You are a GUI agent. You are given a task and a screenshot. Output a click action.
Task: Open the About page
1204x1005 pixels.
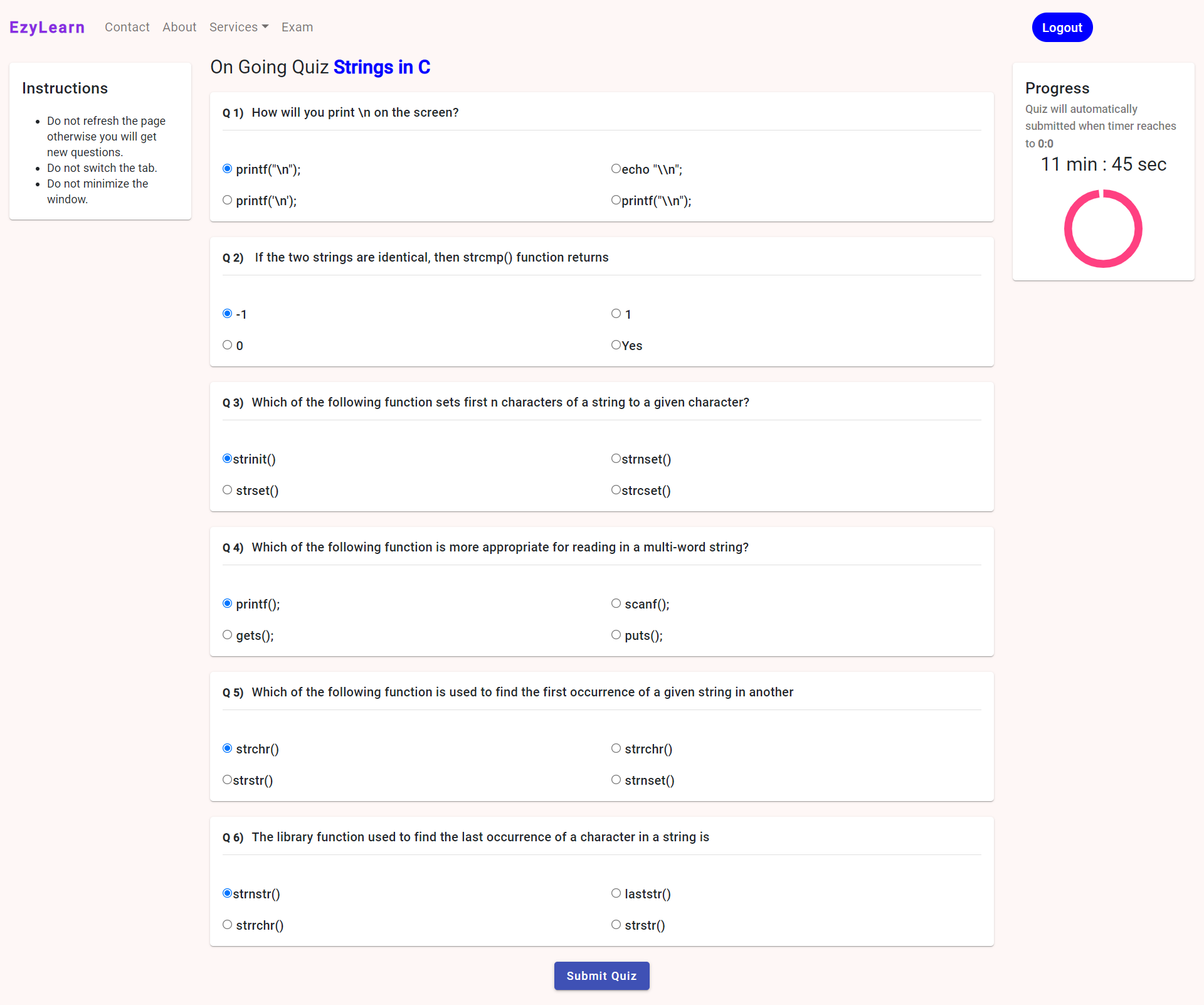[x=179, y=27]
